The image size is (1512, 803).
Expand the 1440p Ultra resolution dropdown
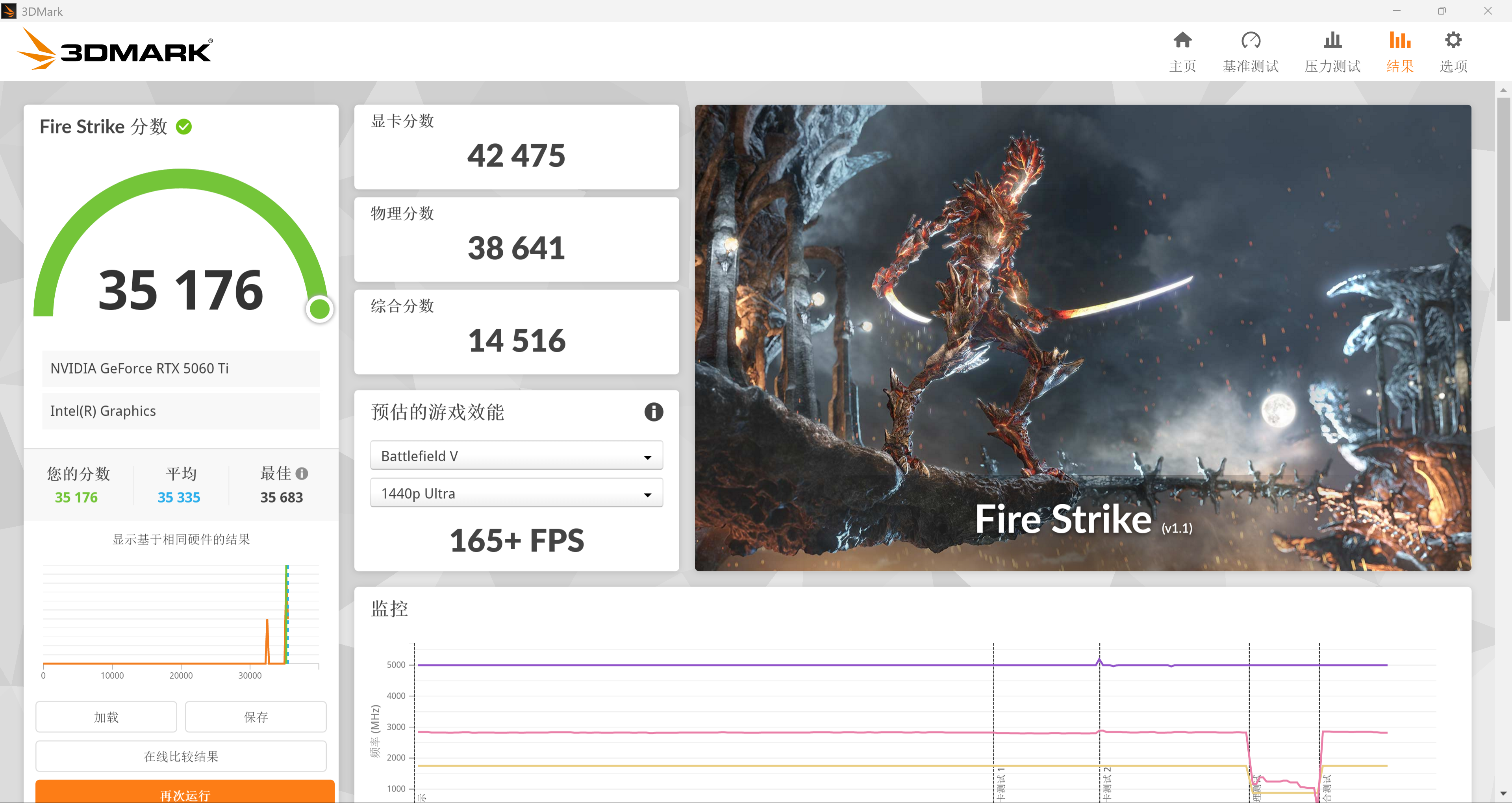coord(516,494)
